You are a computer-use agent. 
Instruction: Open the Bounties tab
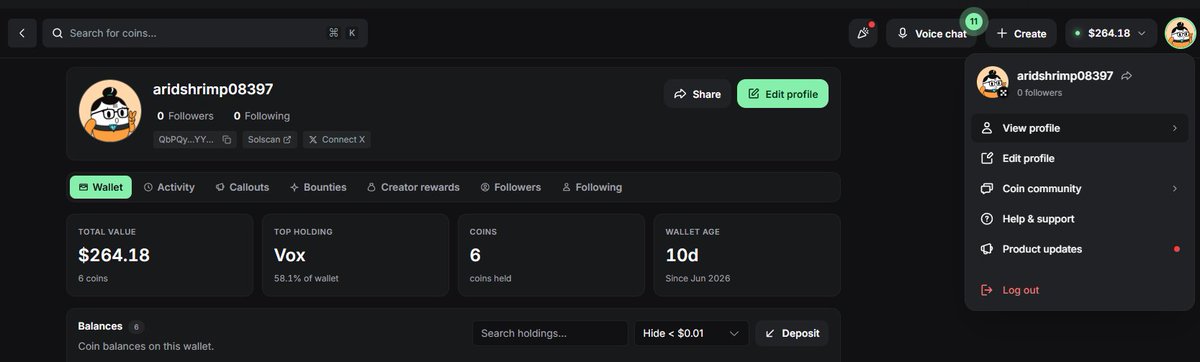[318, 187]
